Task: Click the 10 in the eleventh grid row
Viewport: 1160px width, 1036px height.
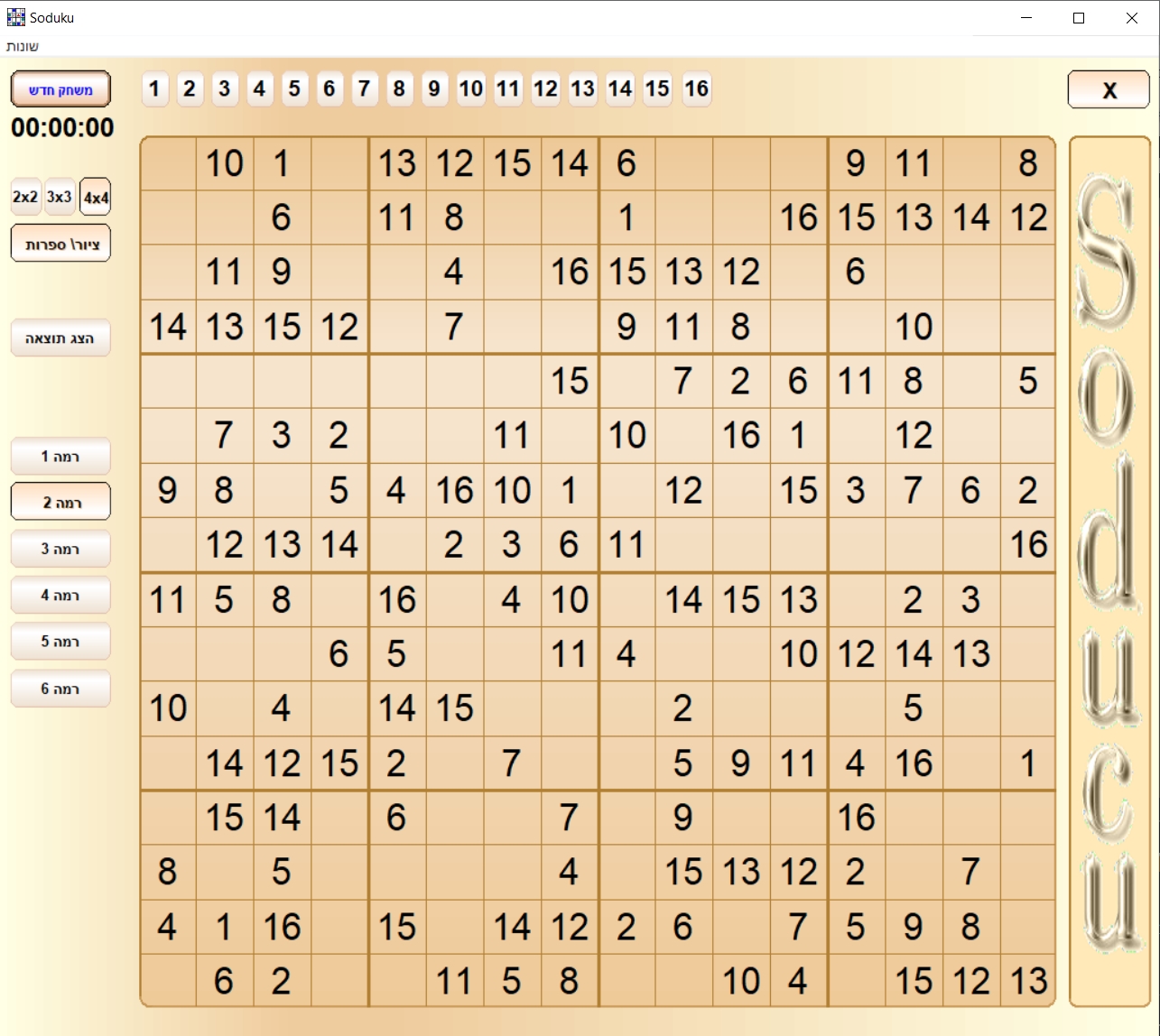Action: (x=168, y=708)
